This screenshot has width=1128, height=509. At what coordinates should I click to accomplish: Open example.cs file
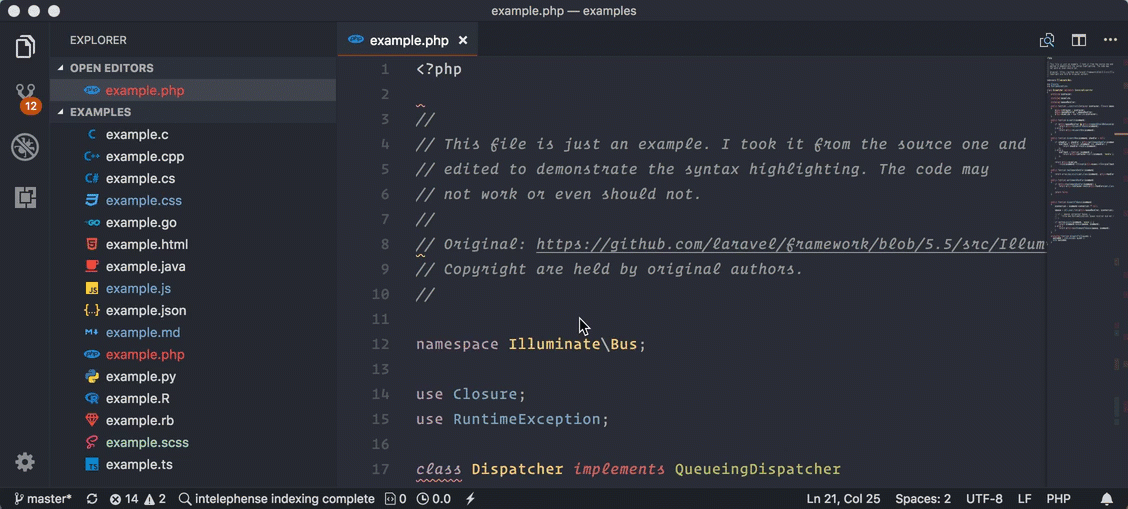click(x=193, y=178)
